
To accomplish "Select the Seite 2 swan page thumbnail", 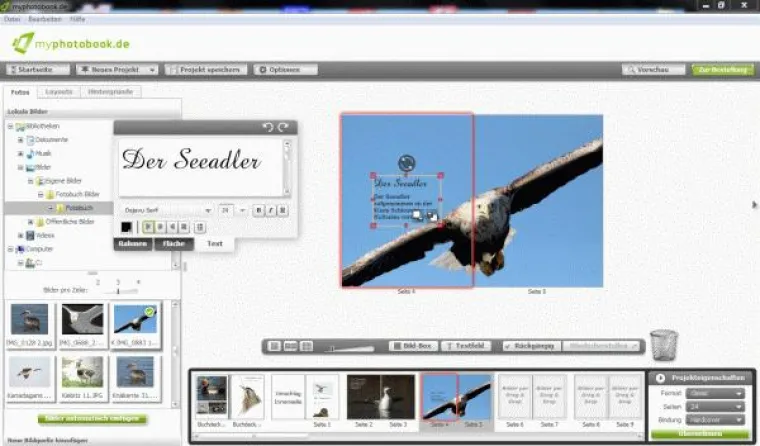I will tap(363, 398).
